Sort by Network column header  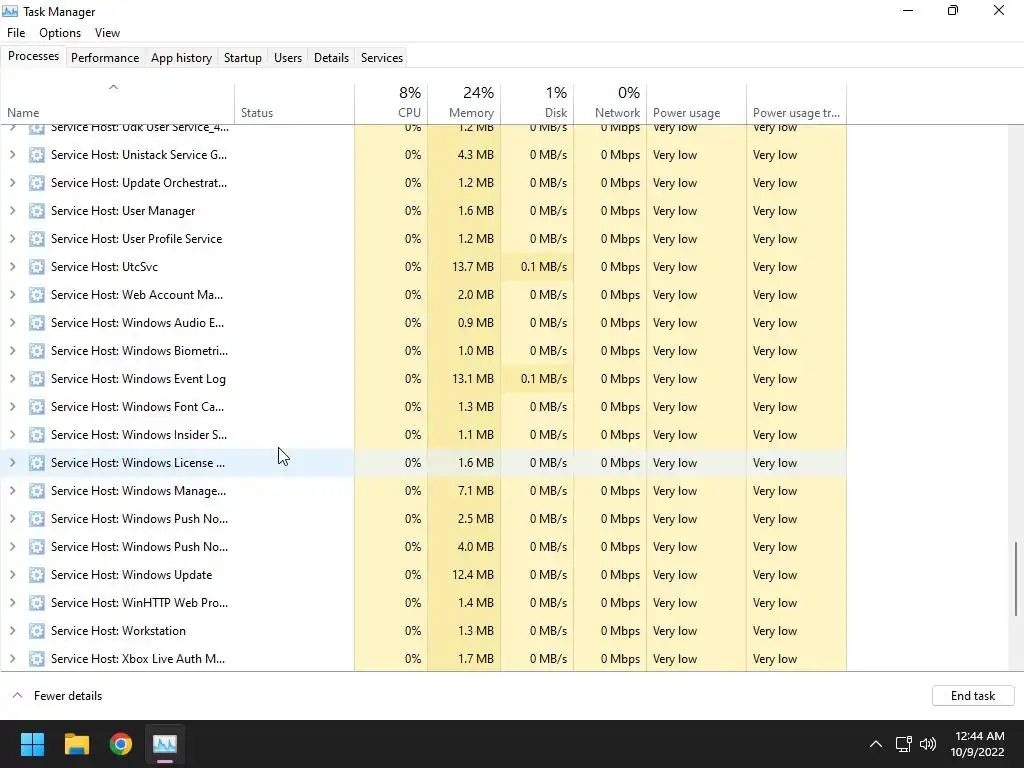610,104
